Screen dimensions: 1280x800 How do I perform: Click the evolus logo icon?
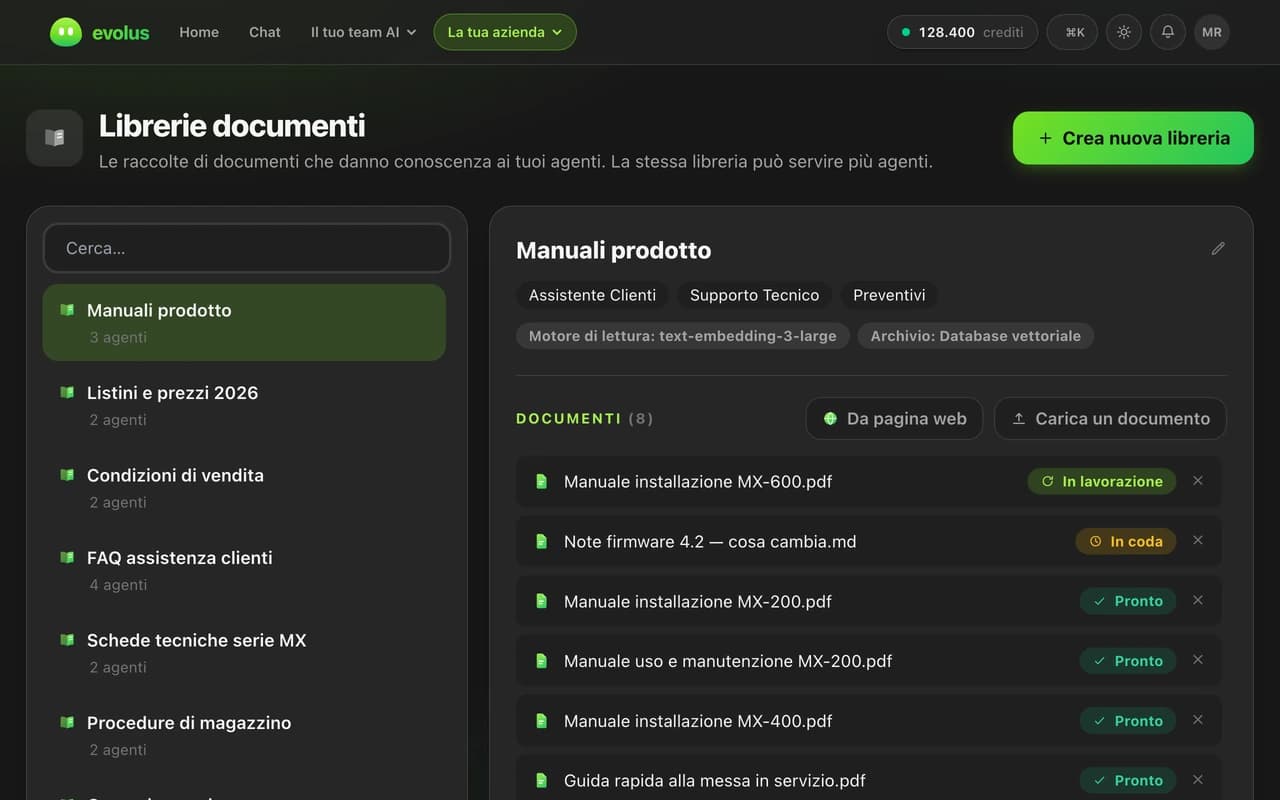point(66,32)
